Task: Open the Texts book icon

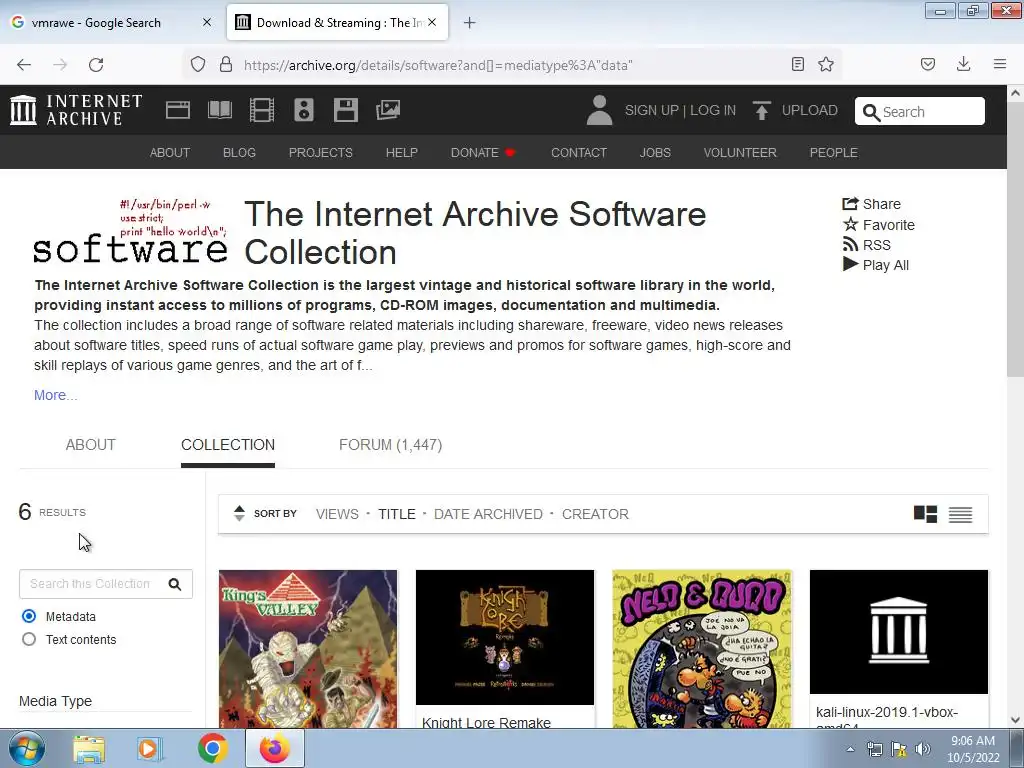Action: (219, 110)
